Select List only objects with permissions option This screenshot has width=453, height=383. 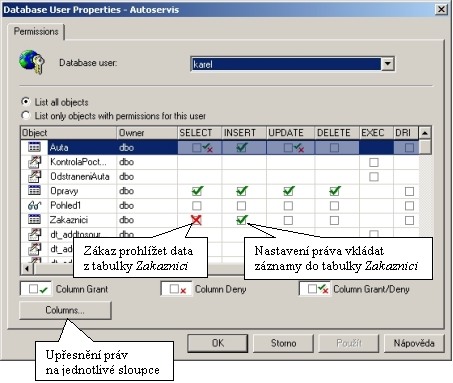[x=25, y=115]
